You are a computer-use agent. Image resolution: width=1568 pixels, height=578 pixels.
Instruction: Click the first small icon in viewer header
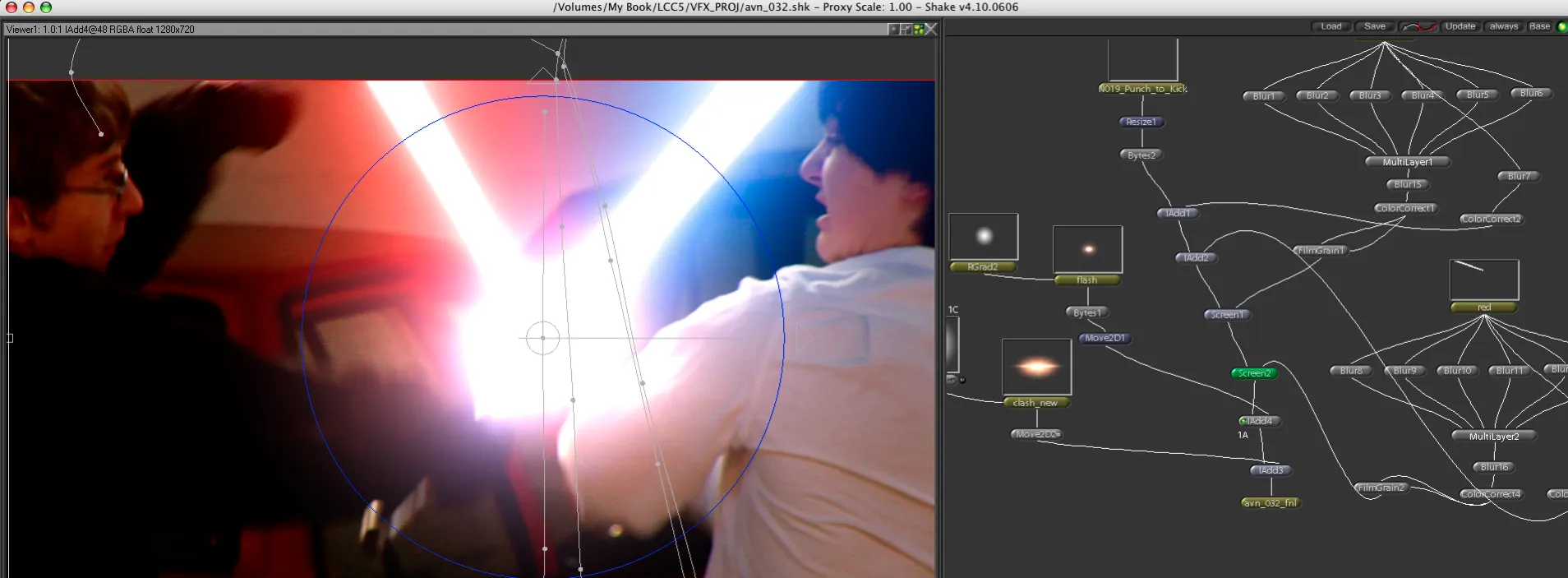click(893, 29)
